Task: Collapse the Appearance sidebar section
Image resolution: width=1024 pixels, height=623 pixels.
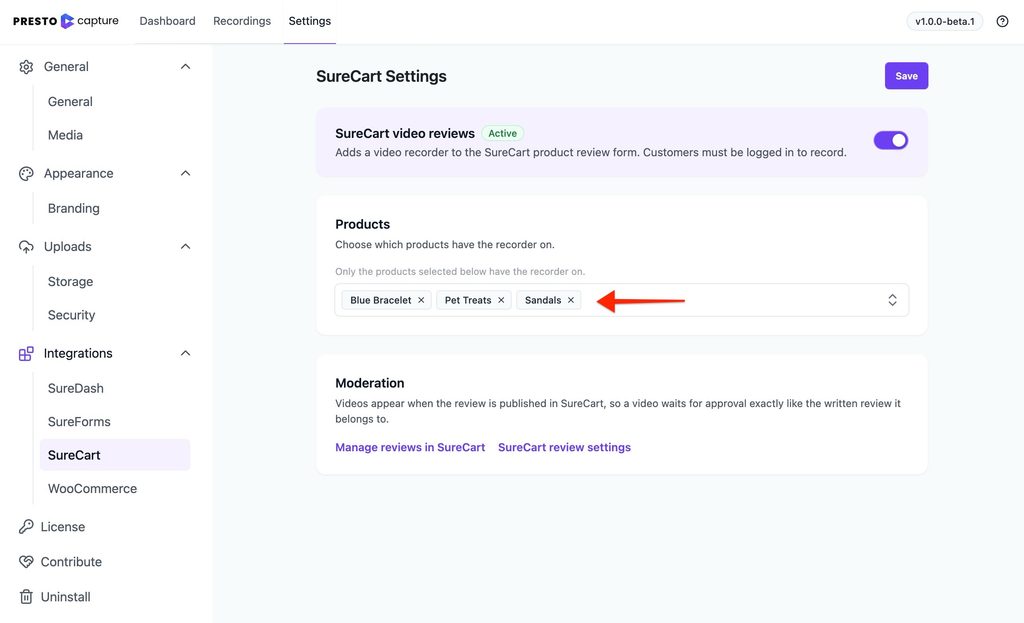Action: click(x=185, y=174)
